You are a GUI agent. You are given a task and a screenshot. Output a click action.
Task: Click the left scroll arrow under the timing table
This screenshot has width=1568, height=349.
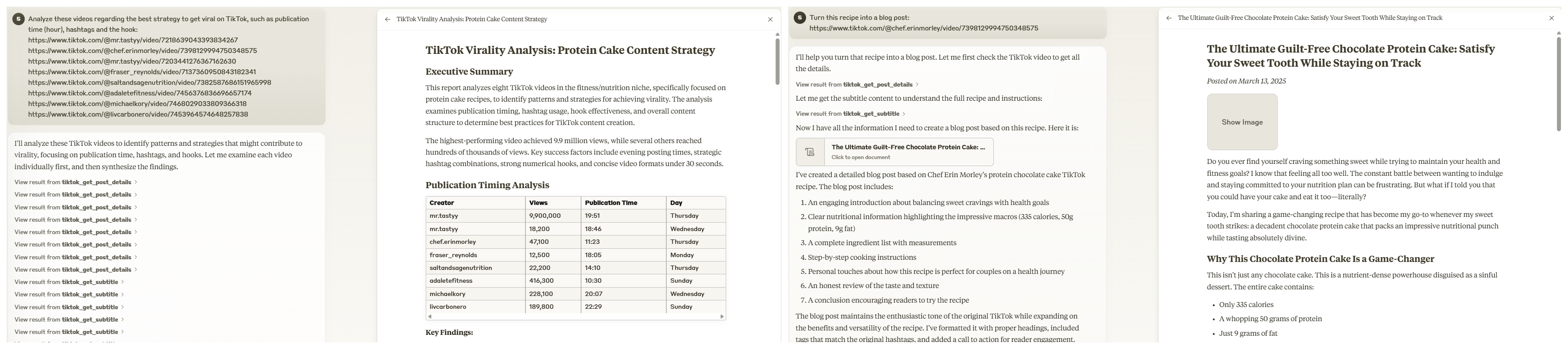coord(430,317)
